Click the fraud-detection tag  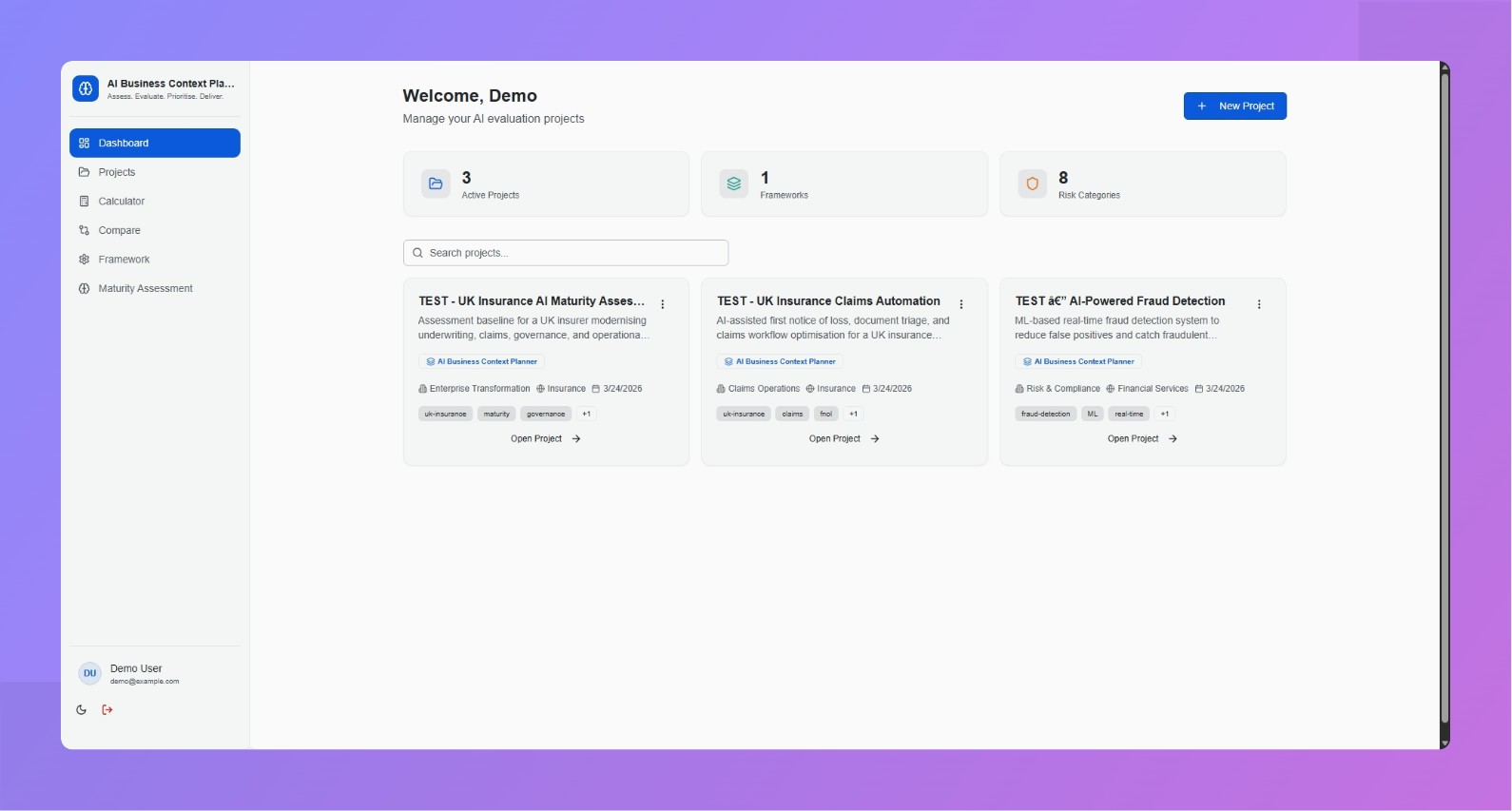click(x=1045, y=414)
